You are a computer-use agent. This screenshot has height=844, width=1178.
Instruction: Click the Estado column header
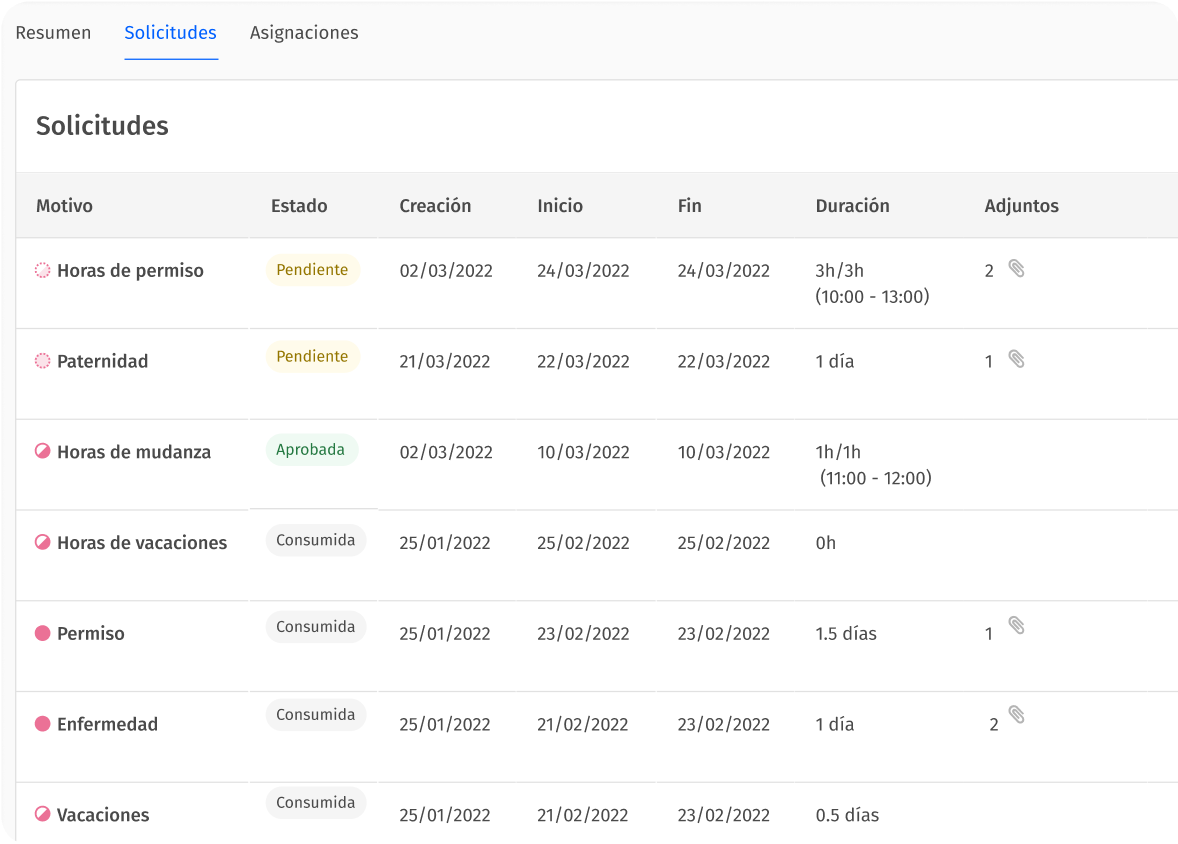coord(299,206)
